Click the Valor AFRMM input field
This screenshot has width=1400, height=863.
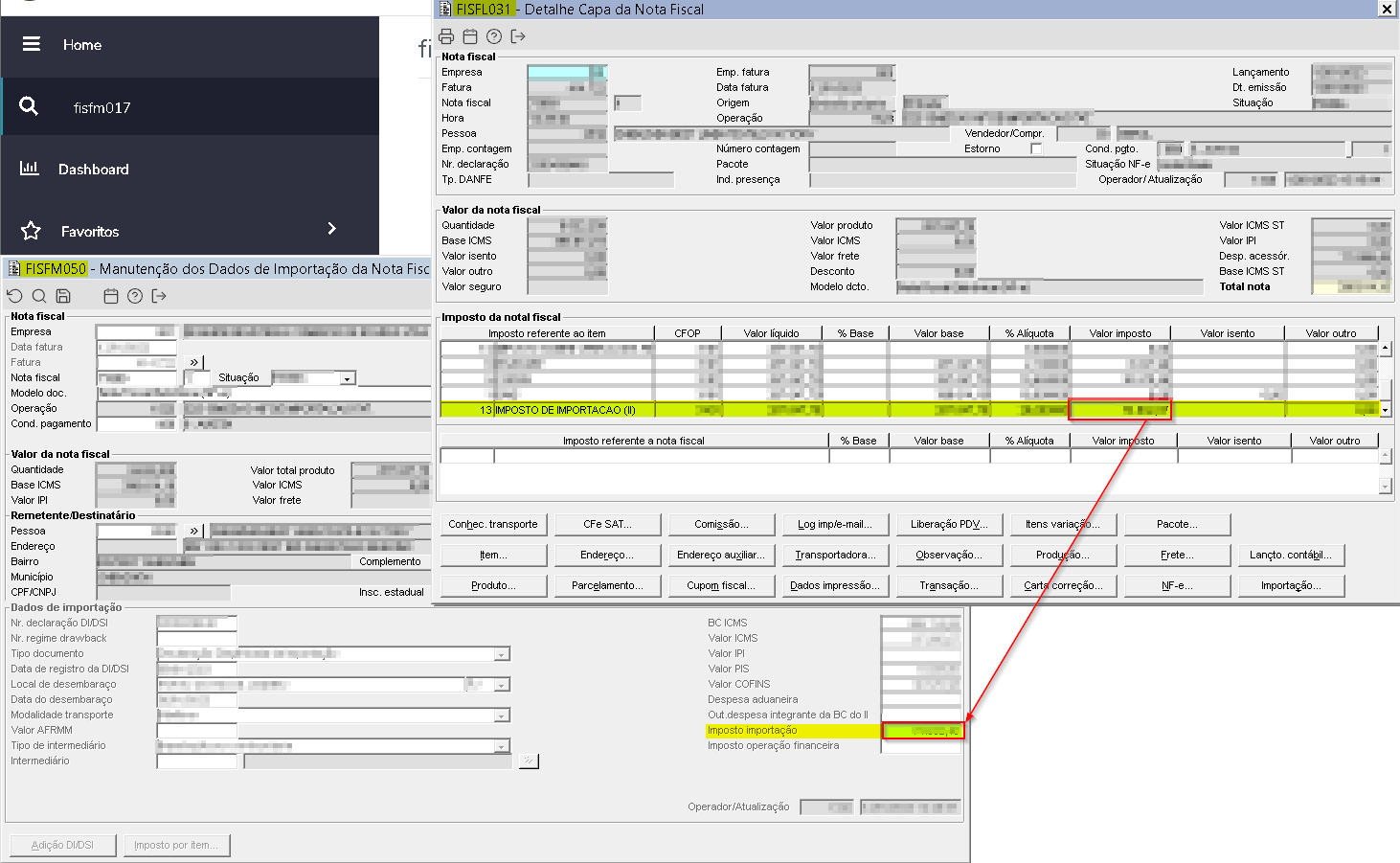pyautogui.click(x=196, y=731)
